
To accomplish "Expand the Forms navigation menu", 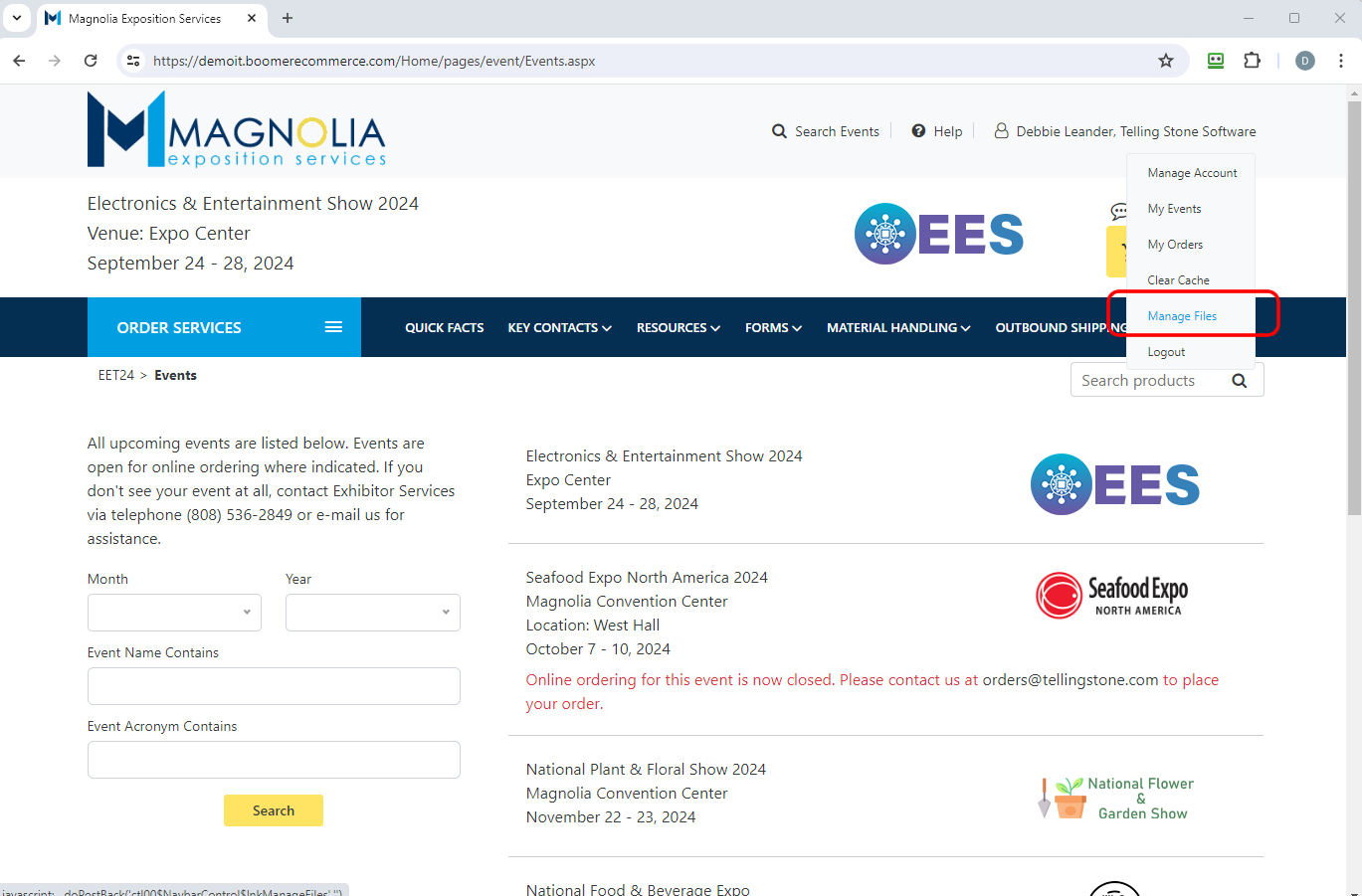I will tap(773, 327).
